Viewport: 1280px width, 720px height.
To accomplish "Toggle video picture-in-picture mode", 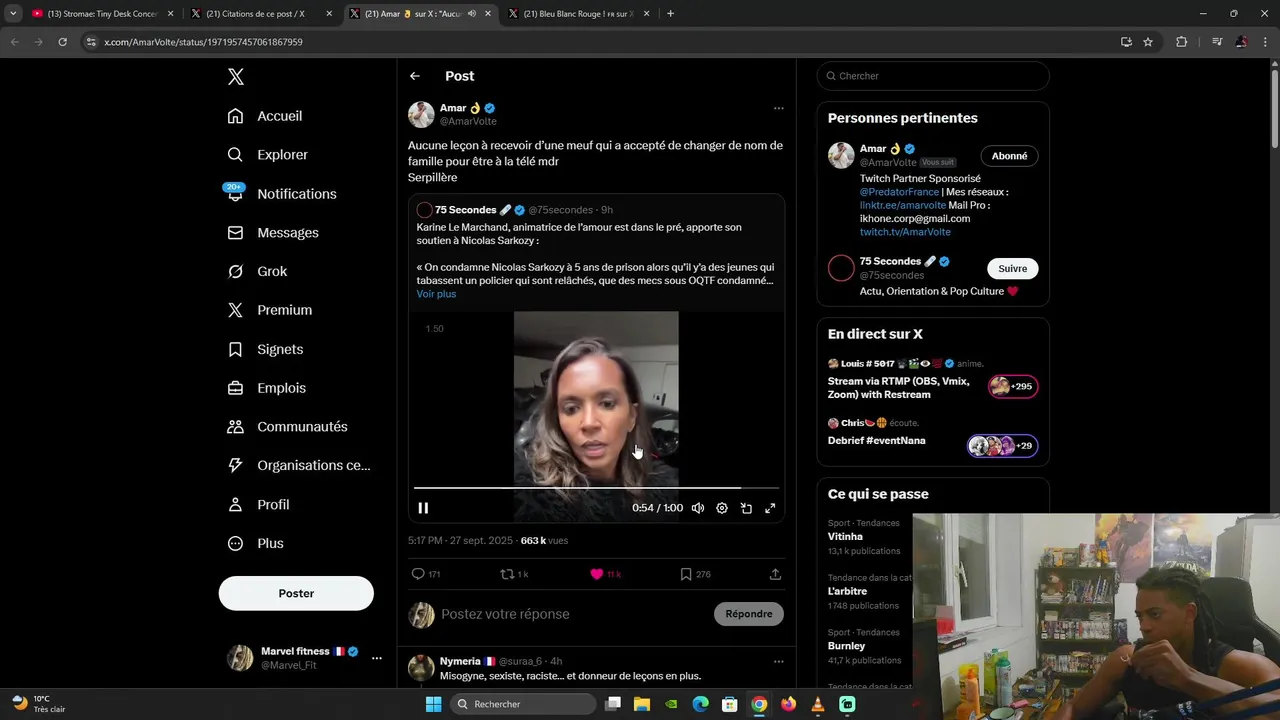I will click(x=746, y=508).
